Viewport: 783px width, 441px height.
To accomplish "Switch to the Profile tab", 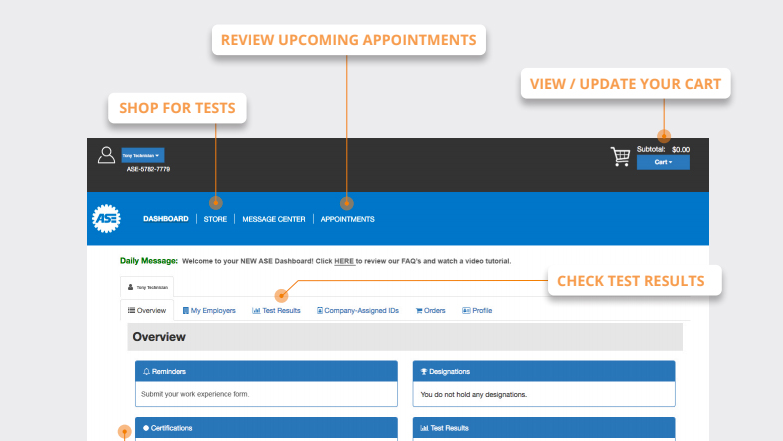I will click(x=477, y=310).
